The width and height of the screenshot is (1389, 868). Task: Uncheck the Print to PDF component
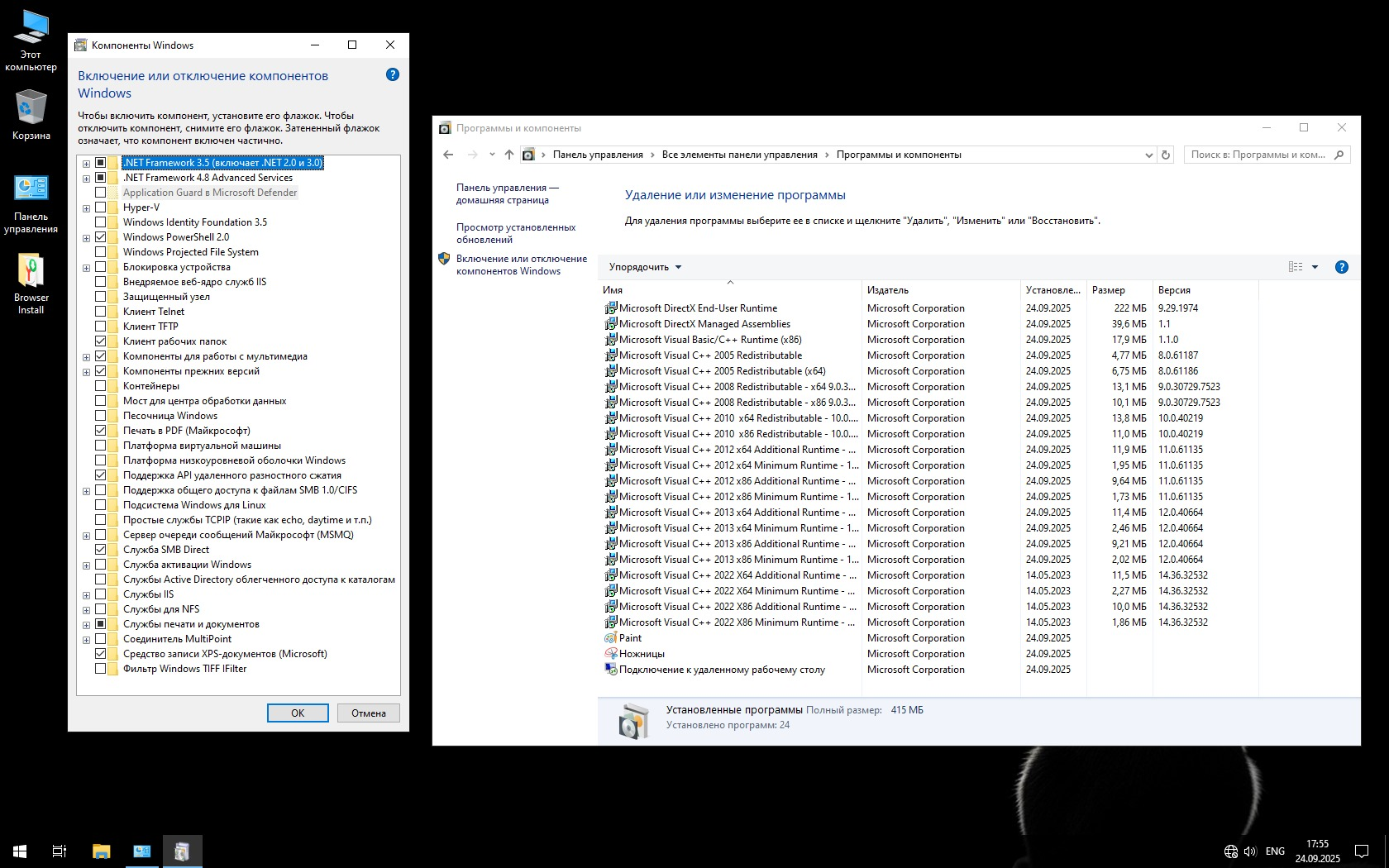click(100, 431)
